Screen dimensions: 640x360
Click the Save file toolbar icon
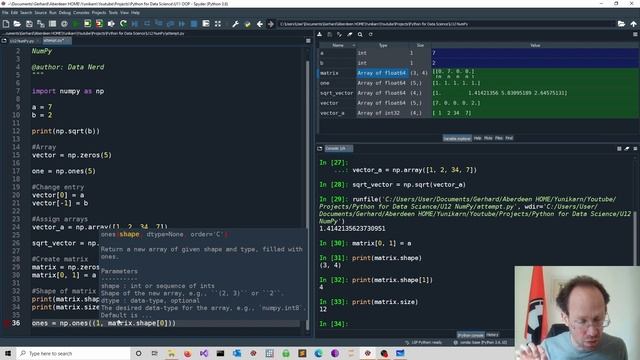(29, 24)
